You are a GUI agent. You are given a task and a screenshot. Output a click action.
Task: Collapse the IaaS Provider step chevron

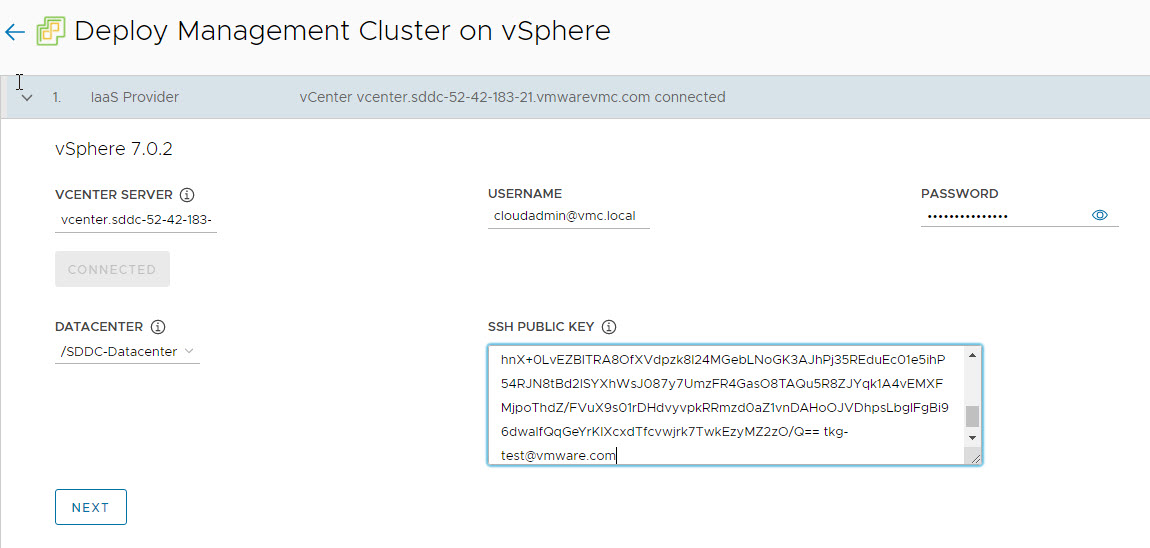coord(27,98)
